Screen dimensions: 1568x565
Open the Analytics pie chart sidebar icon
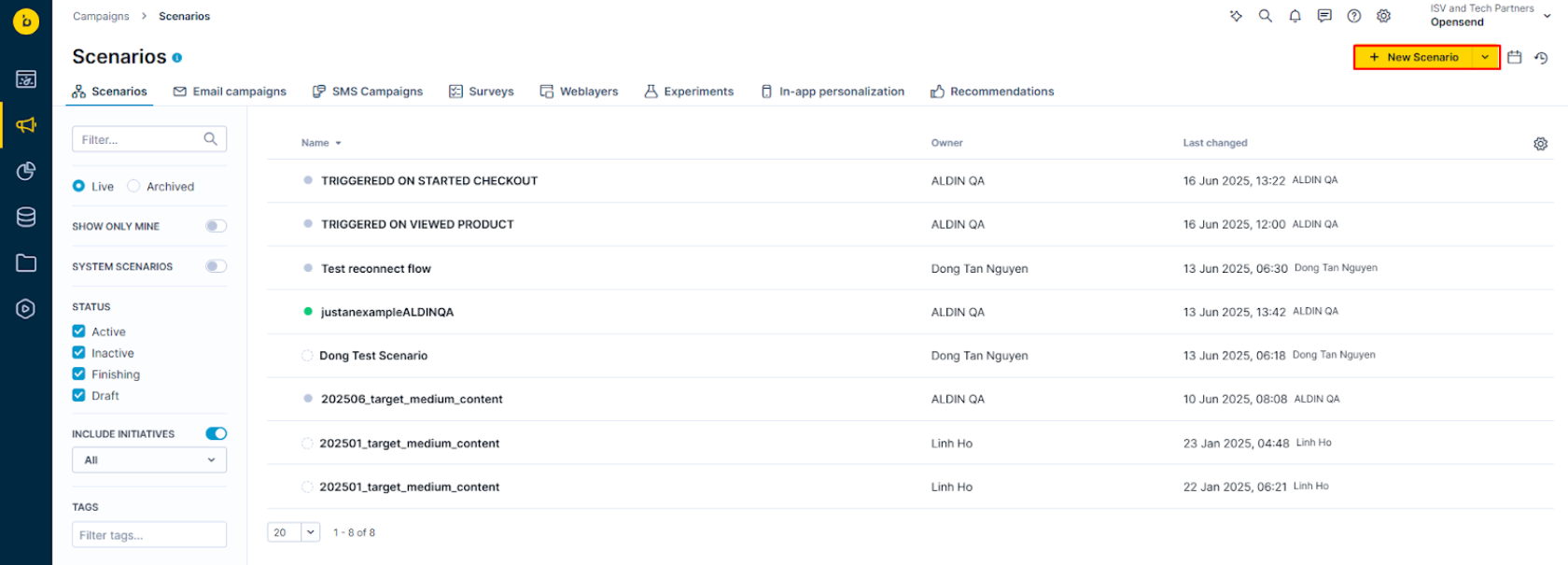(26, 171)
